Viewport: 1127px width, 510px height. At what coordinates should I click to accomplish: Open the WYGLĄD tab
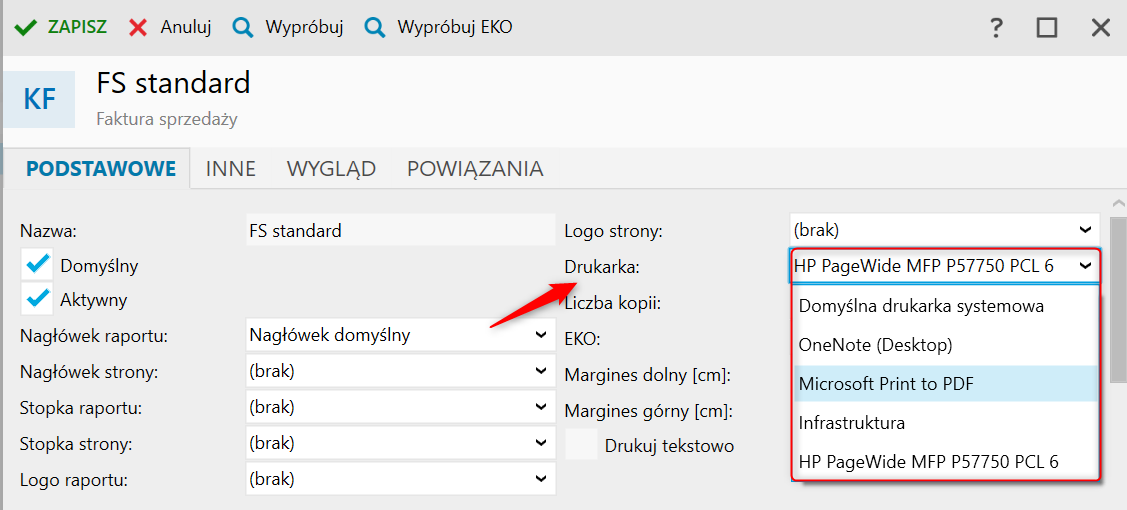click(x=331, y=169)
